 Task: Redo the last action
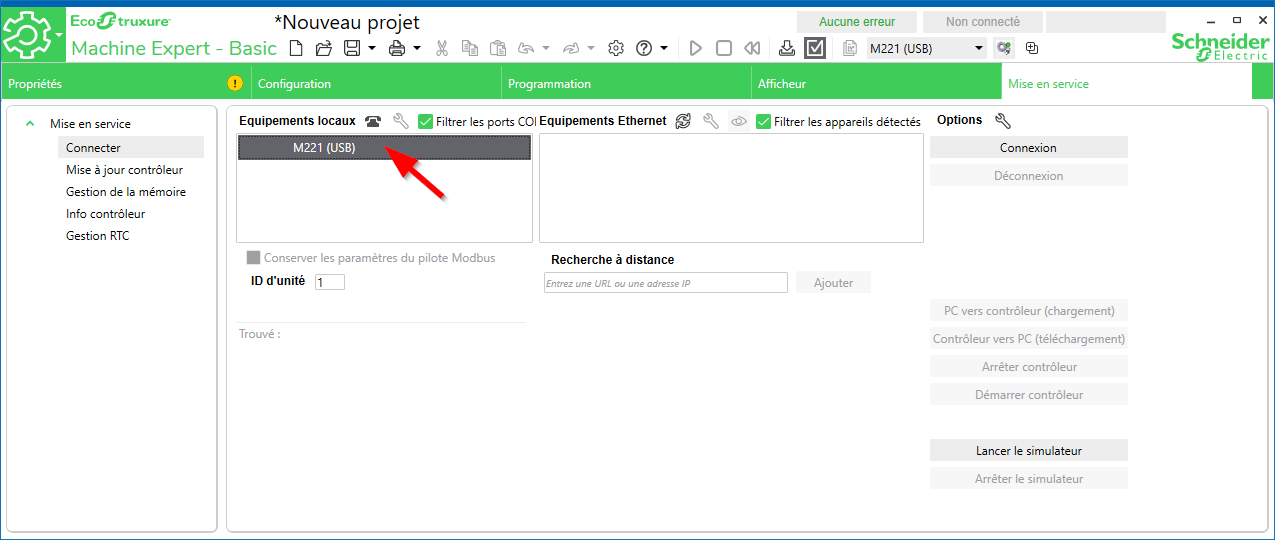tap(571, 48)
